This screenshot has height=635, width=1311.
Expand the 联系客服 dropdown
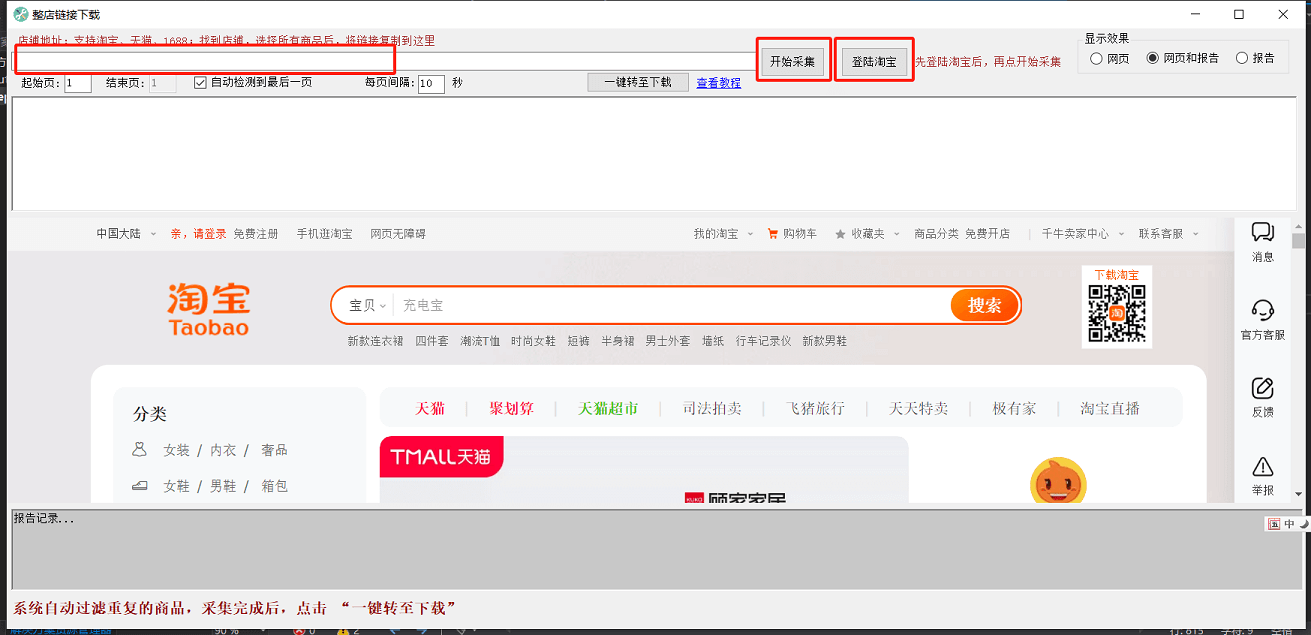click(x=1167, y=233)
